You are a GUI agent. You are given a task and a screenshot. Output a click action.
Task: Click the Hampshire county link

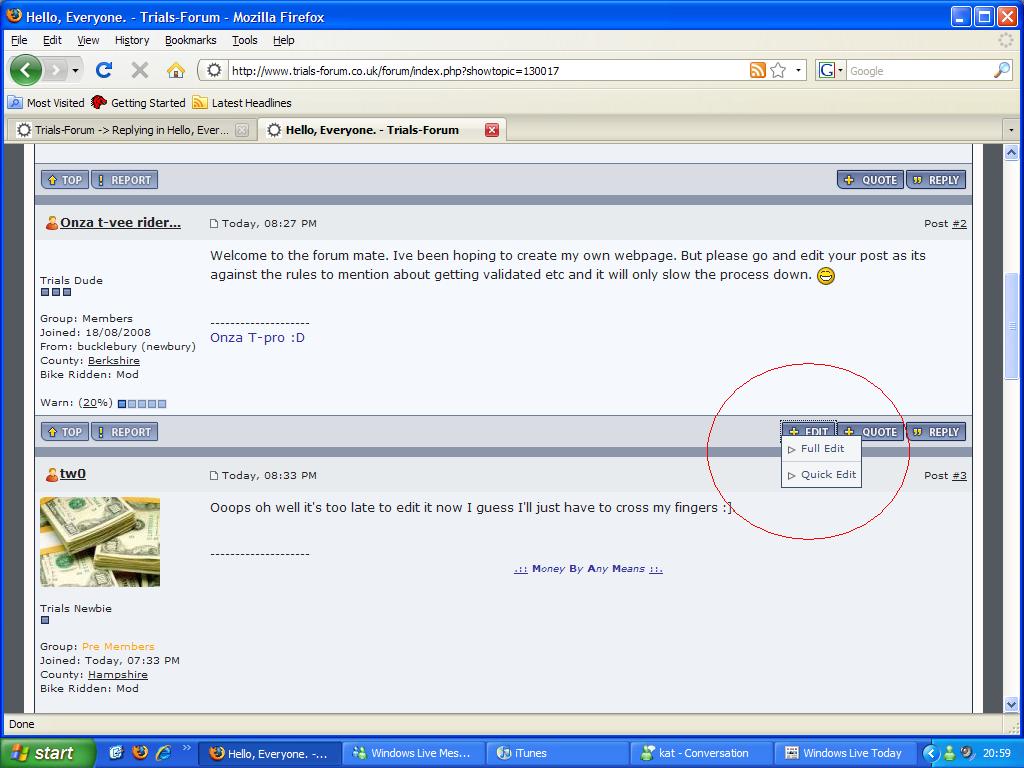click(118, 675)
